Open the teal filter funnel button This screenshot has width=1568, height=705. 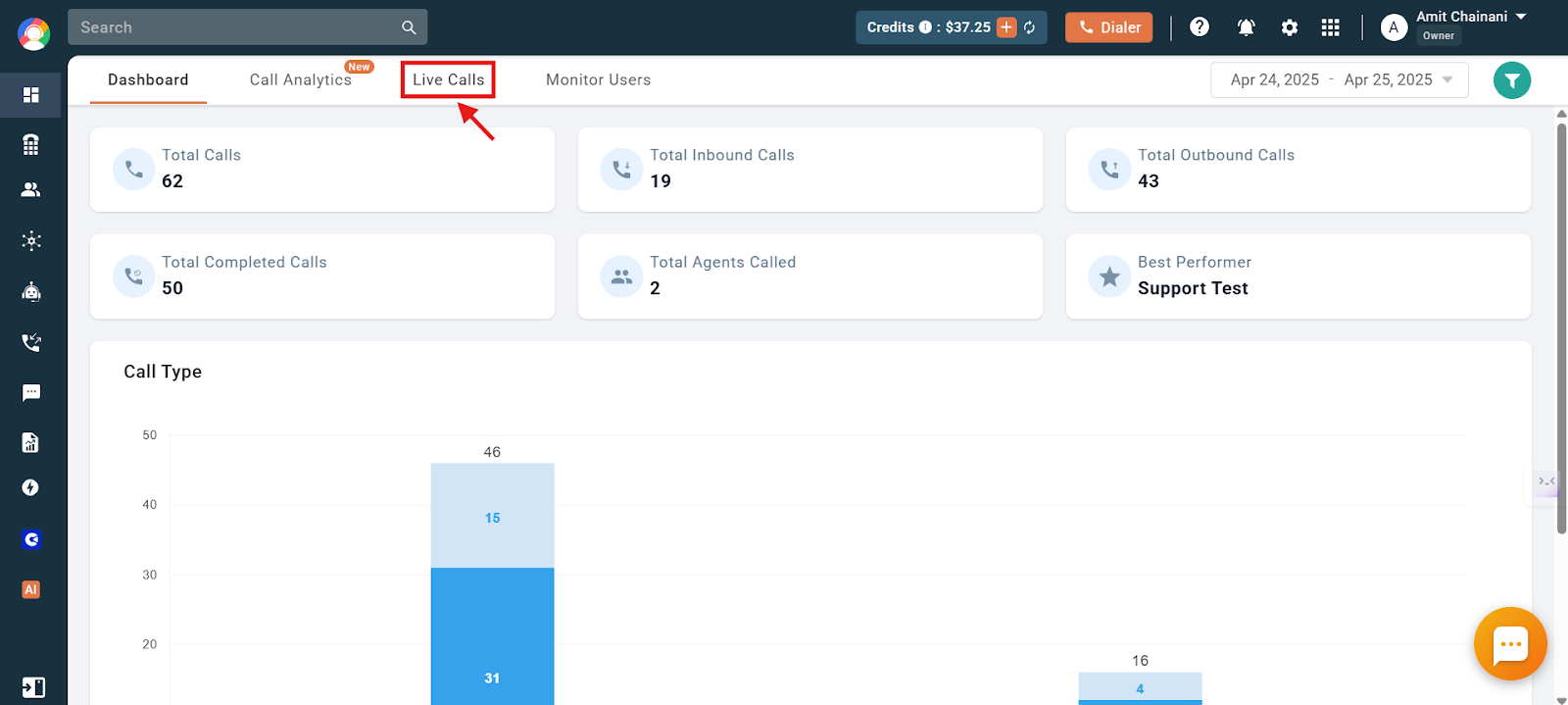click(x=1512, y=80)
